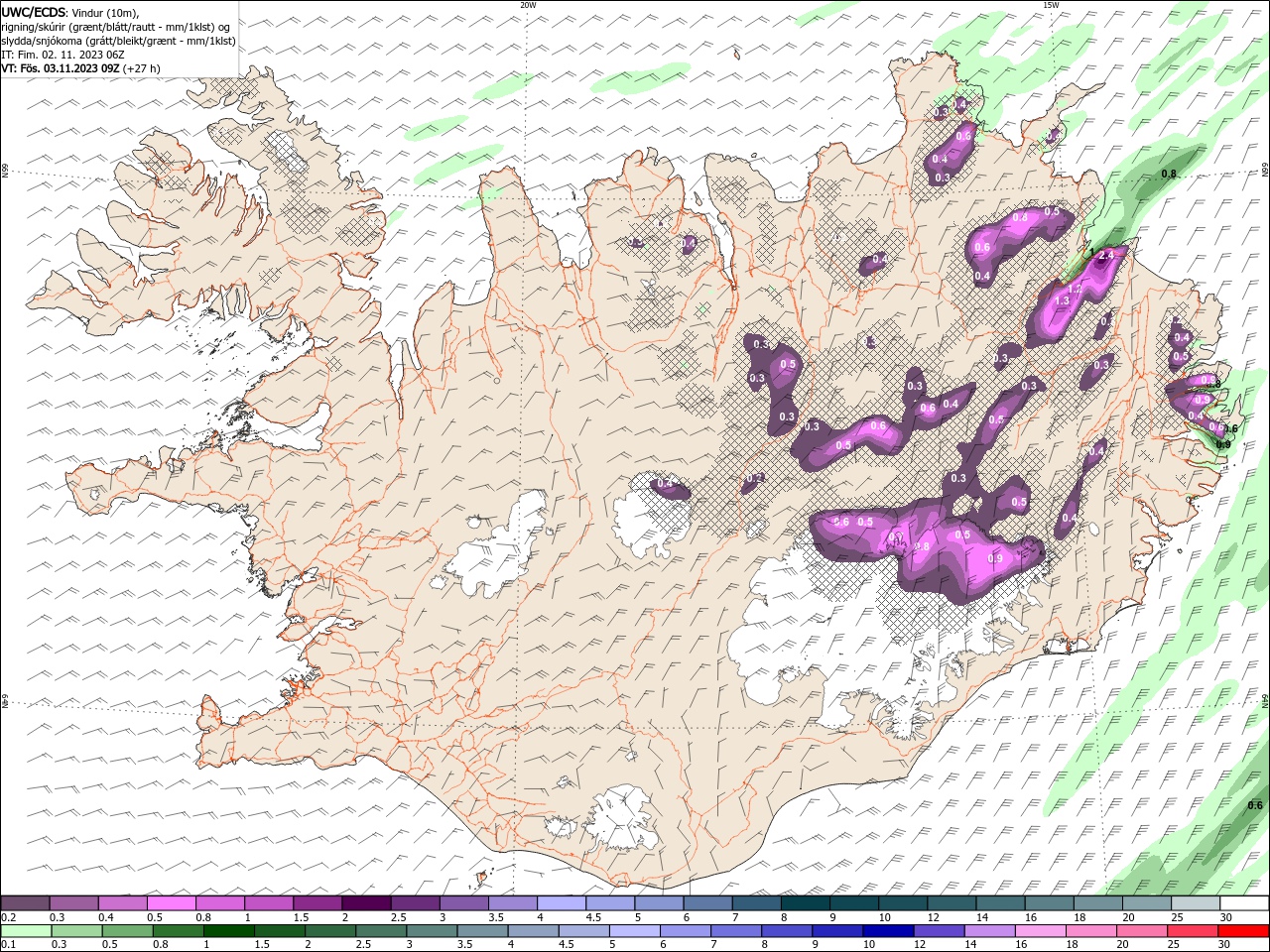Click the snow legend white swatch labelled 30
This screenshot has width=1270, height=952.
(x=1244, y=903)
